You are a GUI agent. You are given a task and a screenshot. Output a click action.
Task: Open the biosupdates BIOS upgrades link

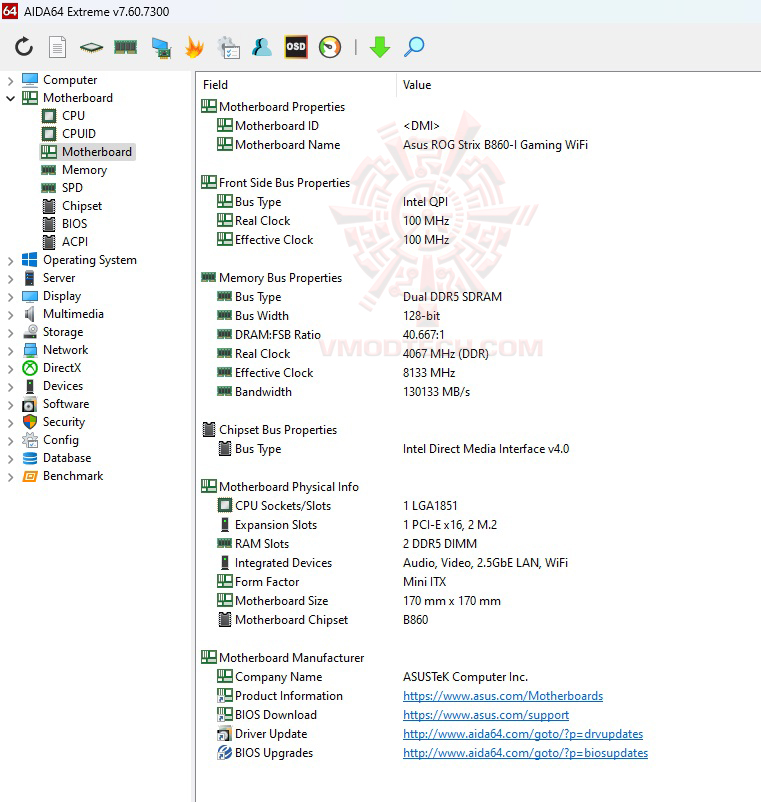point(525,753)
